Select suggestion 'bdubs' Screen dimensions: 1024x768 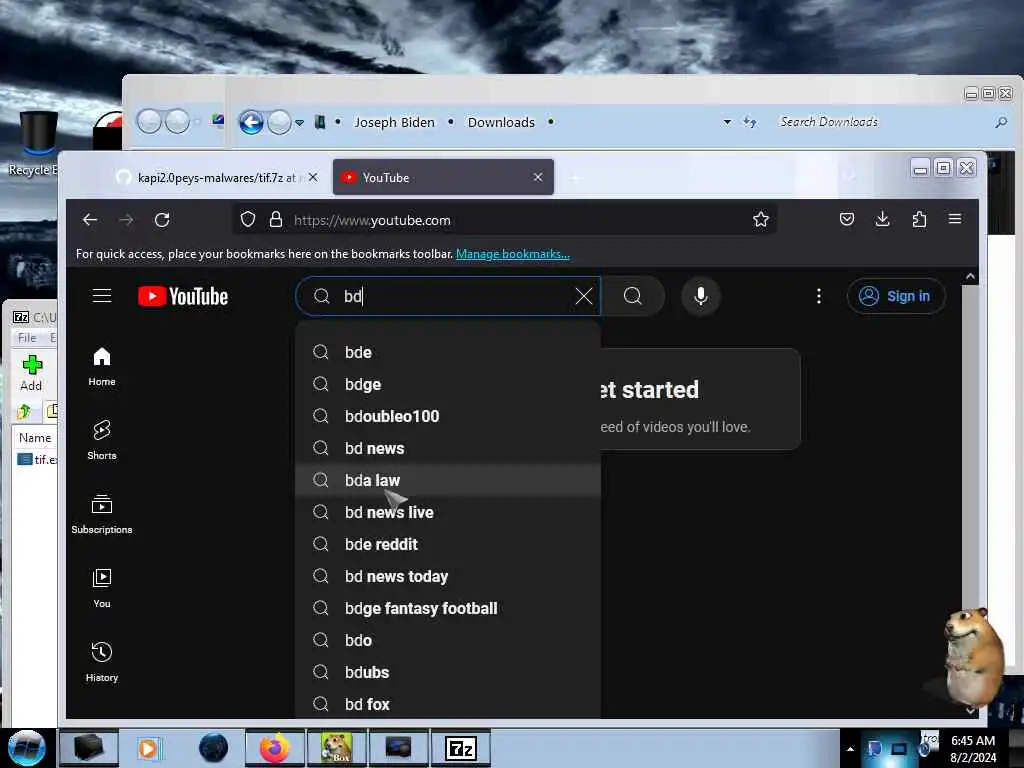448,672
